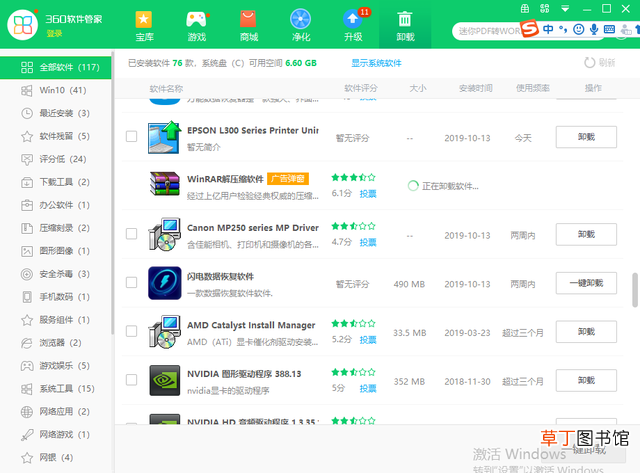Open the 商城 store tab
The image size is (640, 473).
point(249,26)
